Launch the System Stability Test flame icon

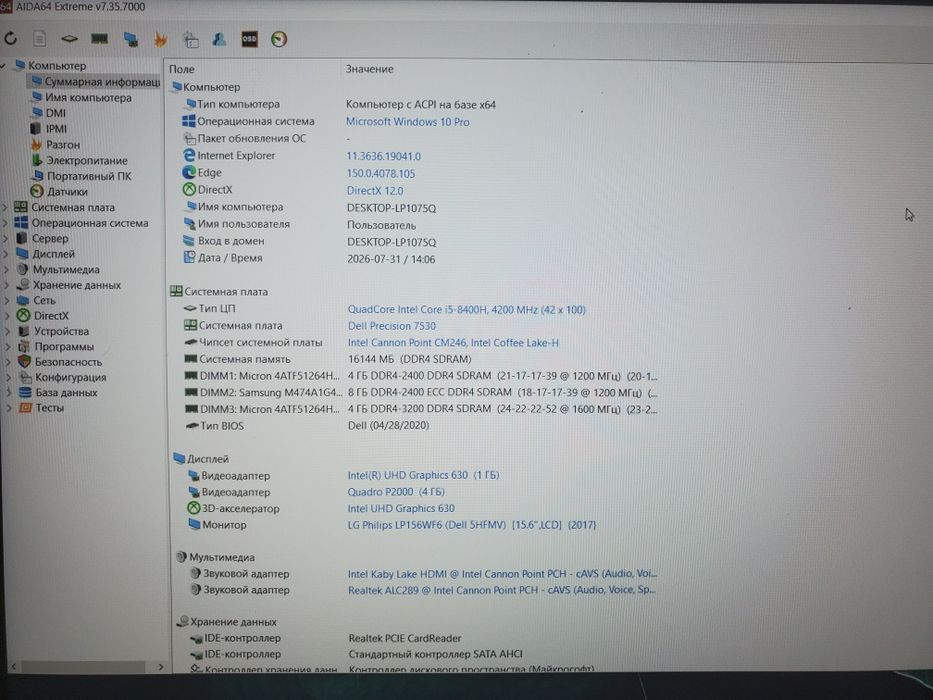point(161,39)
